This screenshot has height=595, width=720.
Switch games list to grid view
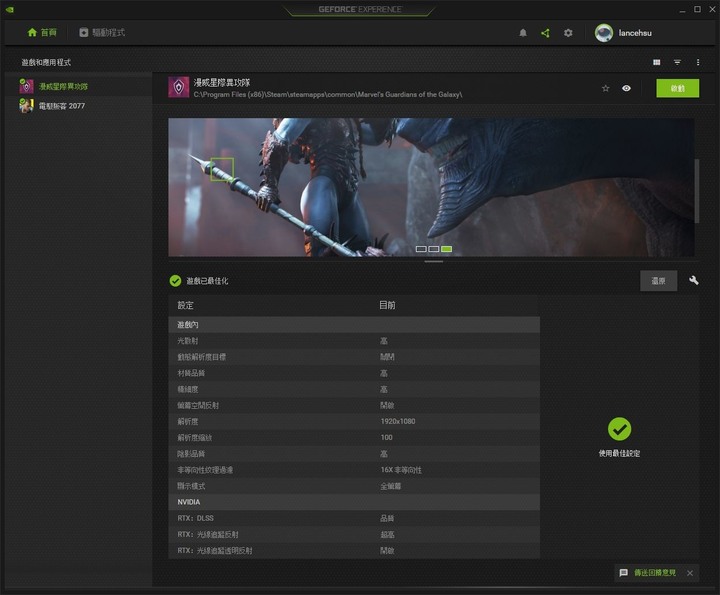coord(657,62)
